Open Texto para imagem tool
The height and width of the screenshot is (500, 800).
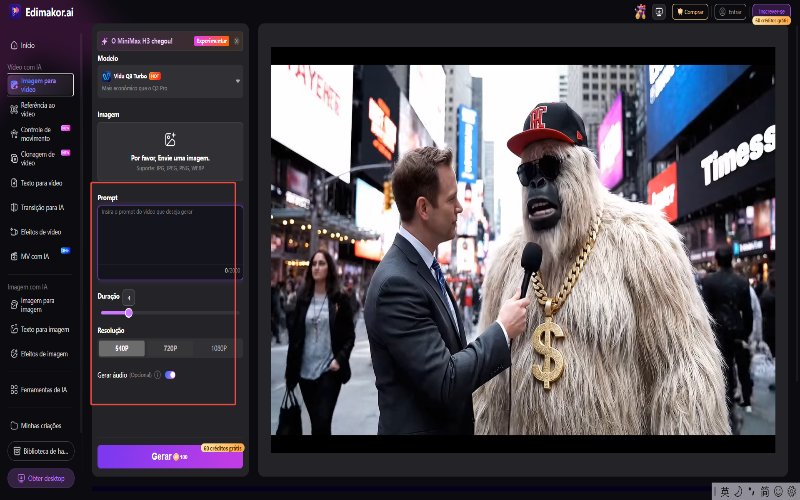tap(41, 329)
